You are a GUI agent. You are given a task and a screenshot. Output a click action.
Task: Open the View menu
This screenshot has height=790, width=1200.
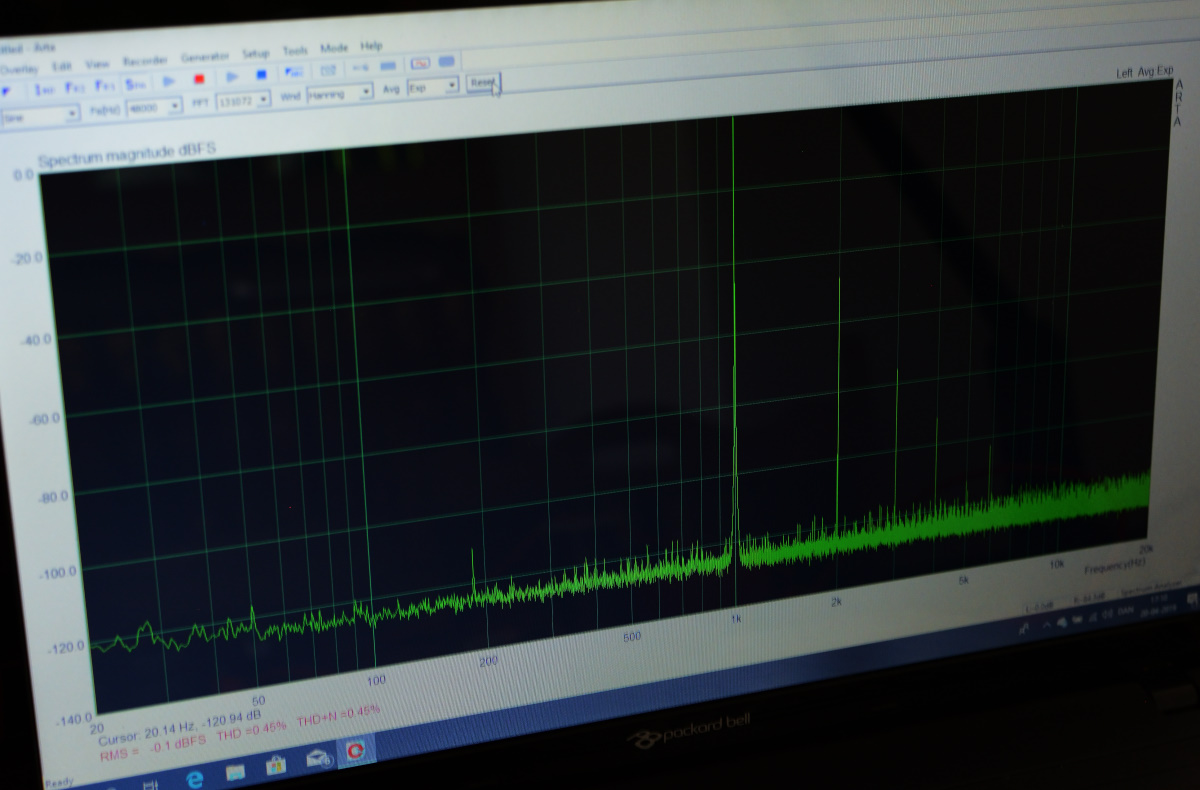coord(97,64)
